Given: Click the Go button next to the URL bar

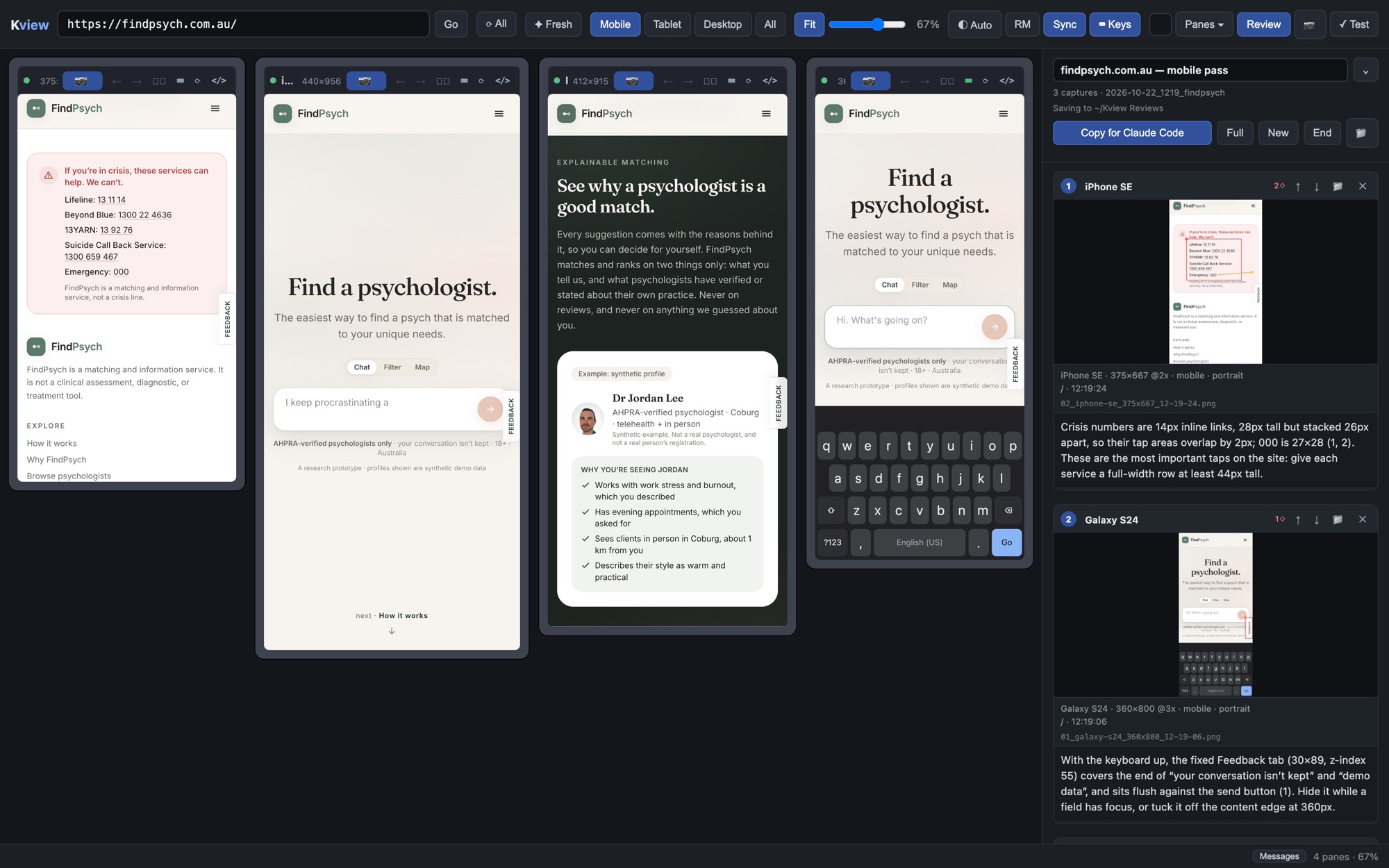Looking at the screenshot, I should point(451,24).
